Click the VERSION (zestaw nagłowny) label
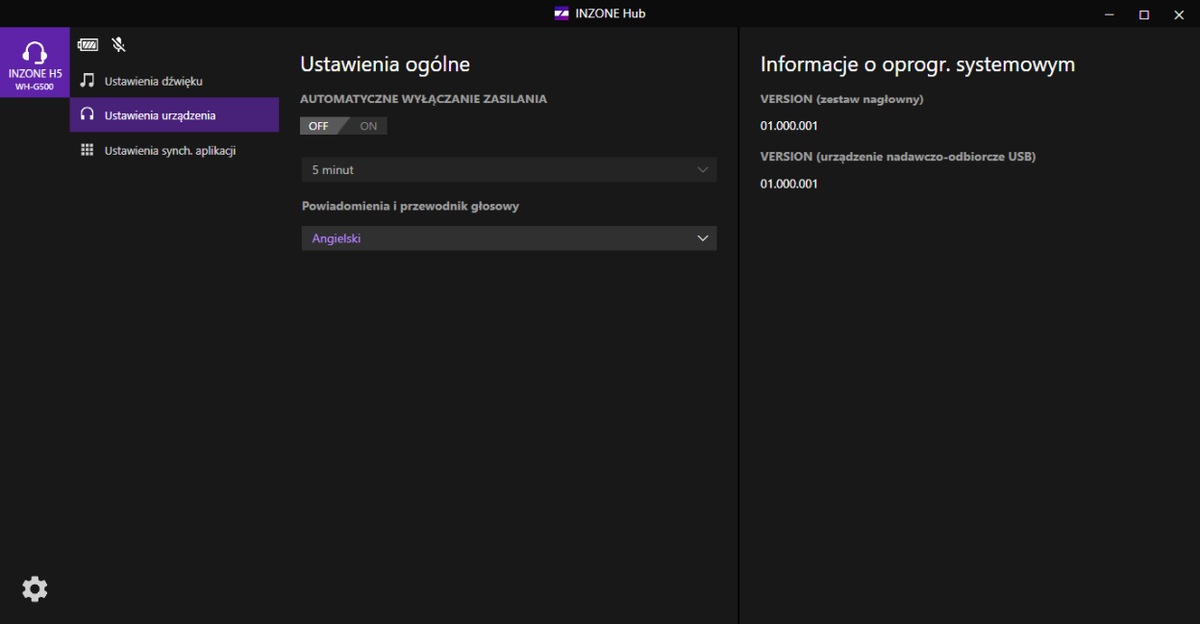 (841, 99)
